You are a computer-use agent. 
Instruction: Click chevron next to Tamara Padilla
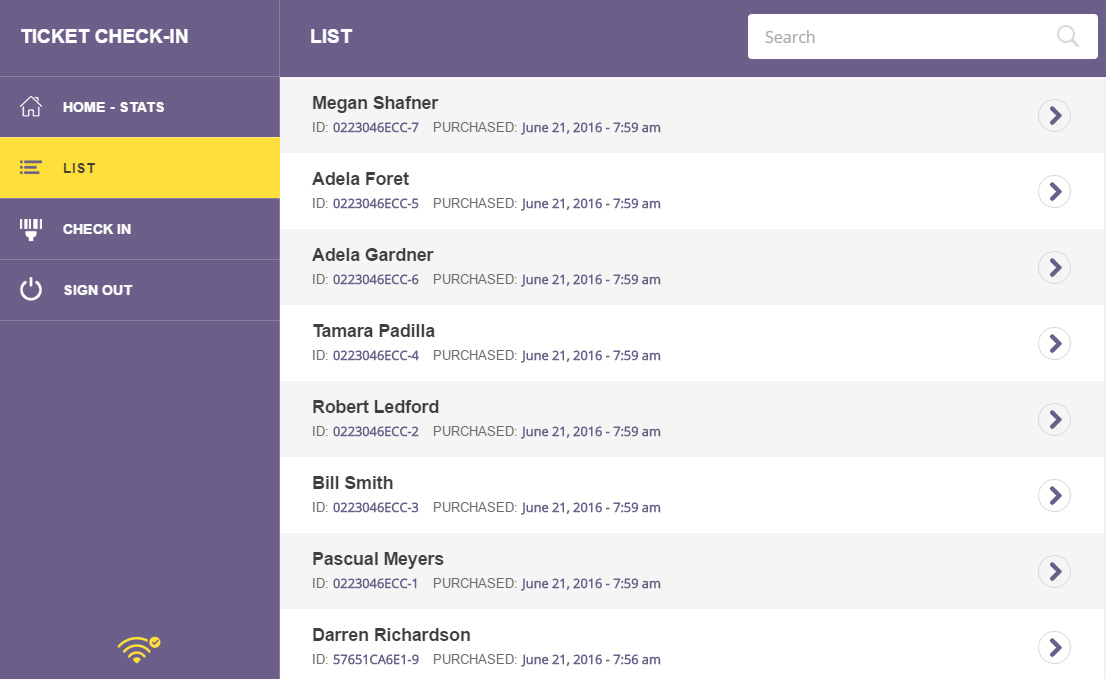[1054, 344]
